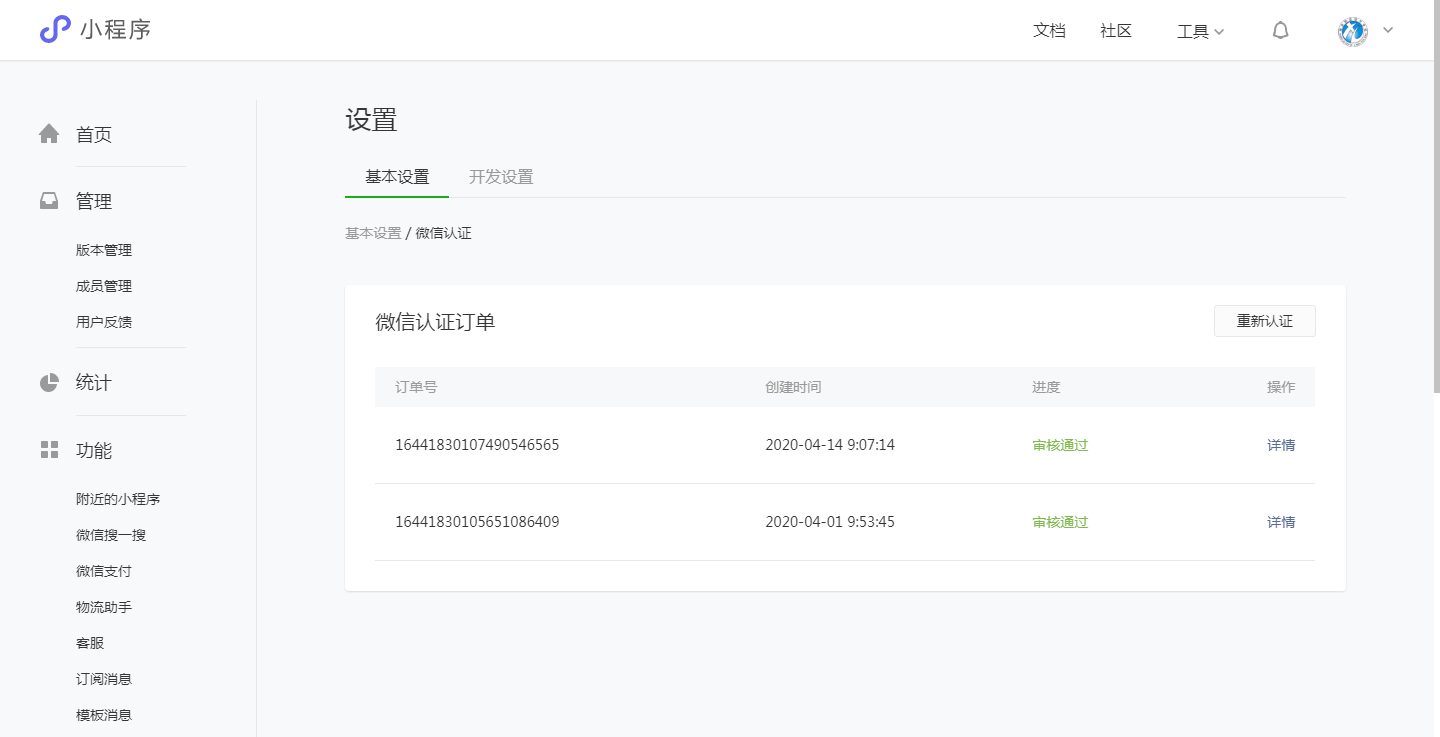Click the Mini Program logo icon
1440x737 pixels.
[55, 30]
